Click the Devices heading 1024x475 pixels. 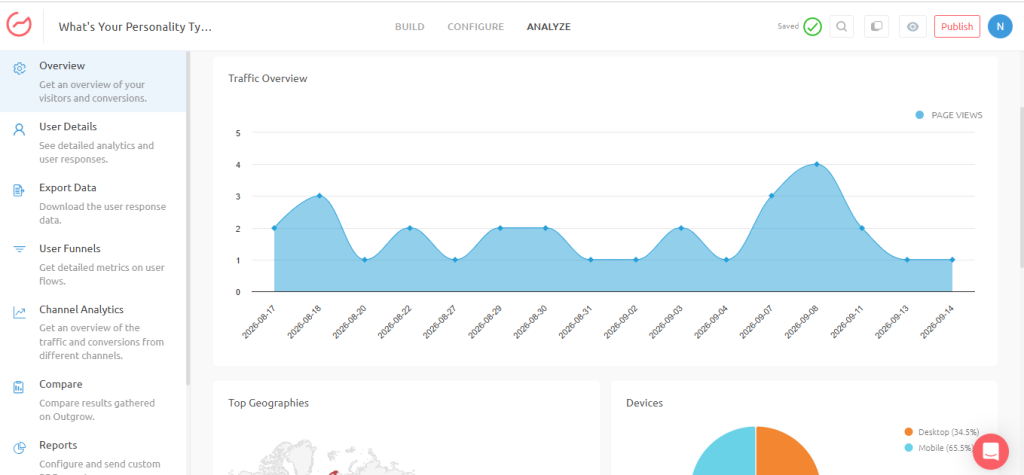point(645,403)
